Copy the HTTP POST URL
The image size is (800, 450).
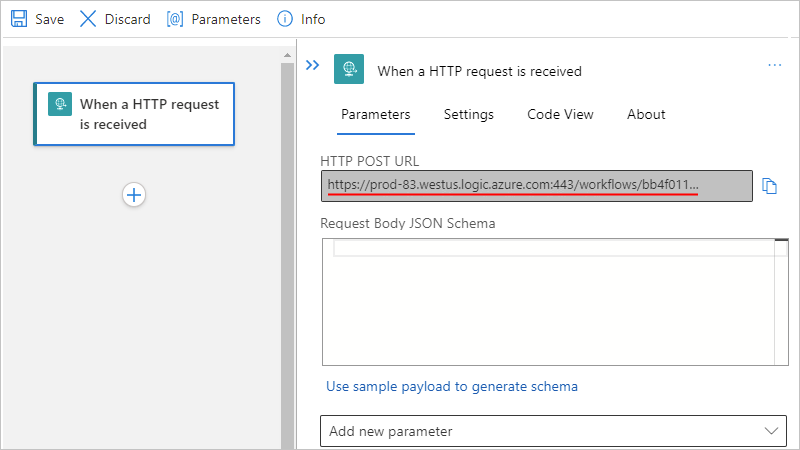coord(769,186)
